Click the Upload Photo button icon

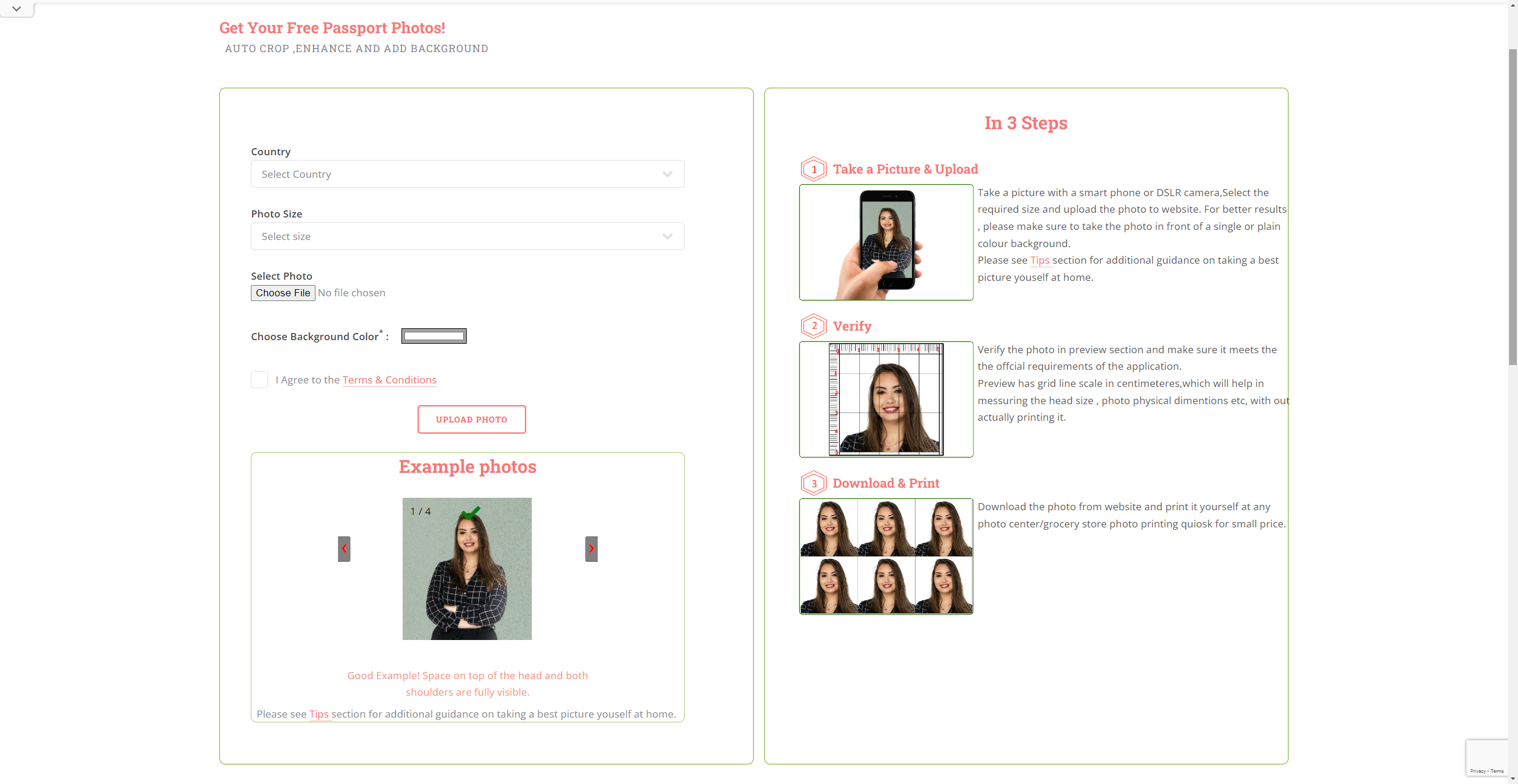pyautogui.click(x=471, y=419)
